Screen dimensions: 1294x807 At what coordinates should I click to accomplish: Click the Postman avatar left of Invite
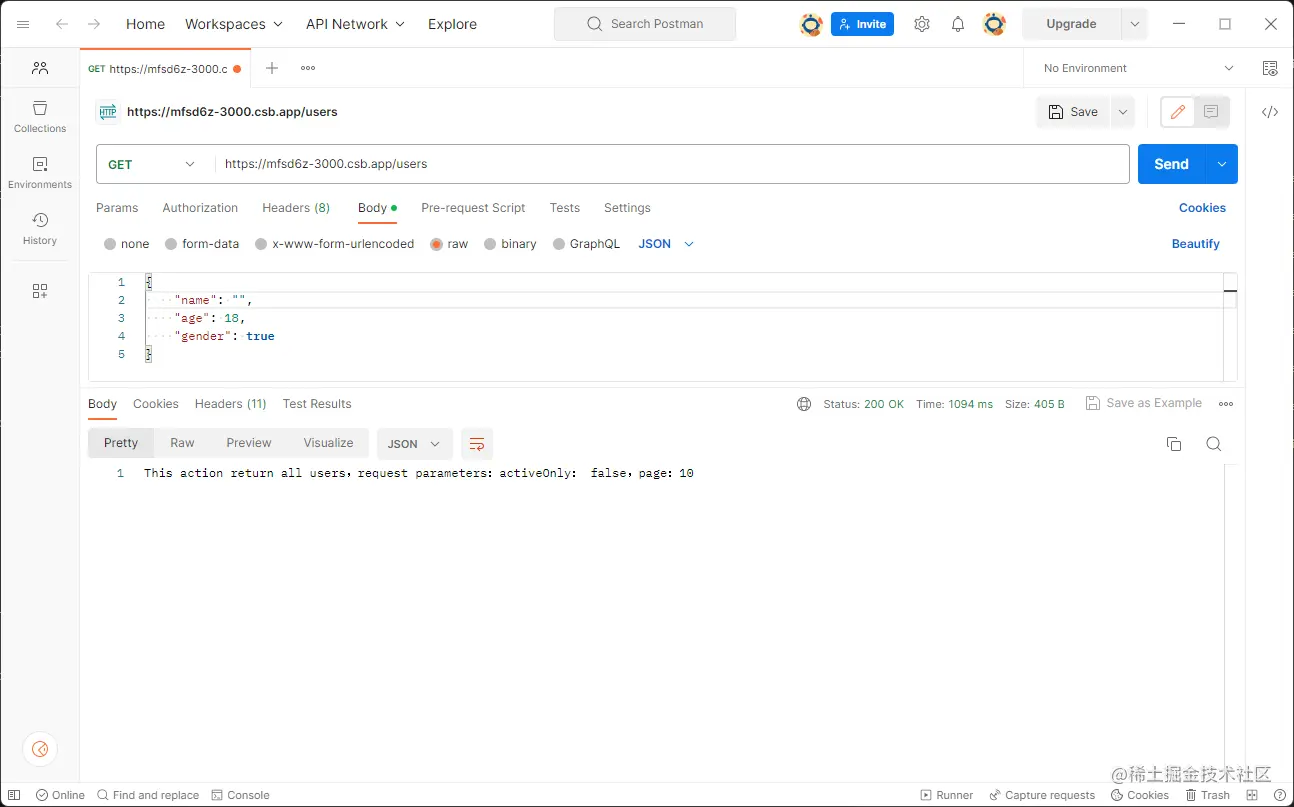pos(811,24)
